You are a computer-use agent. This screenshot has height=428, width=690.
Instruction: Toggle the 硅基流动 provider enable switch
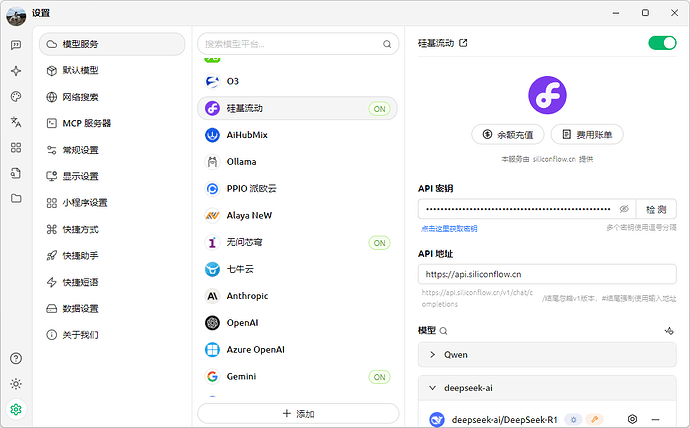(662, 43)
